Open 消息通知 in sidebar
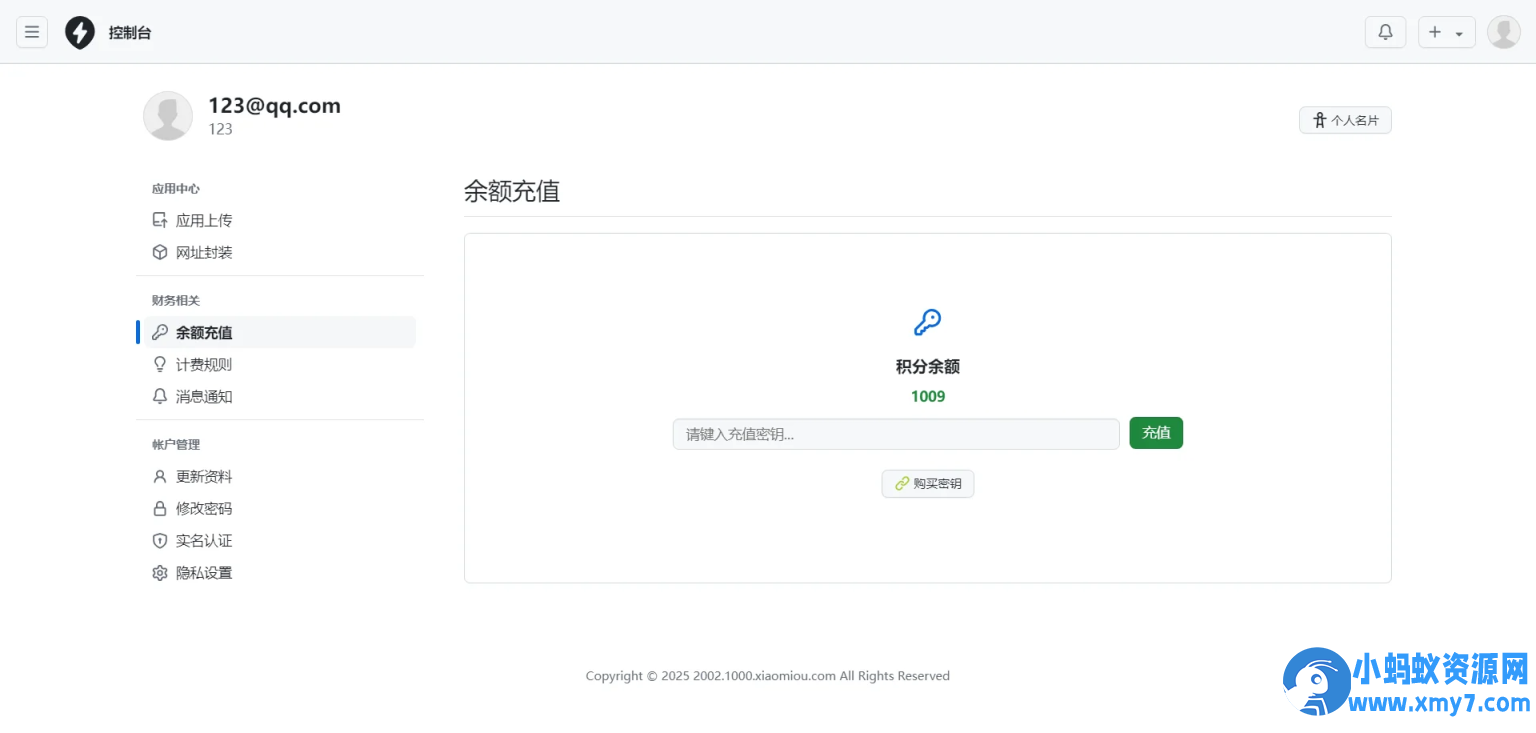1536x733 pixels. (x=204, y=396)
